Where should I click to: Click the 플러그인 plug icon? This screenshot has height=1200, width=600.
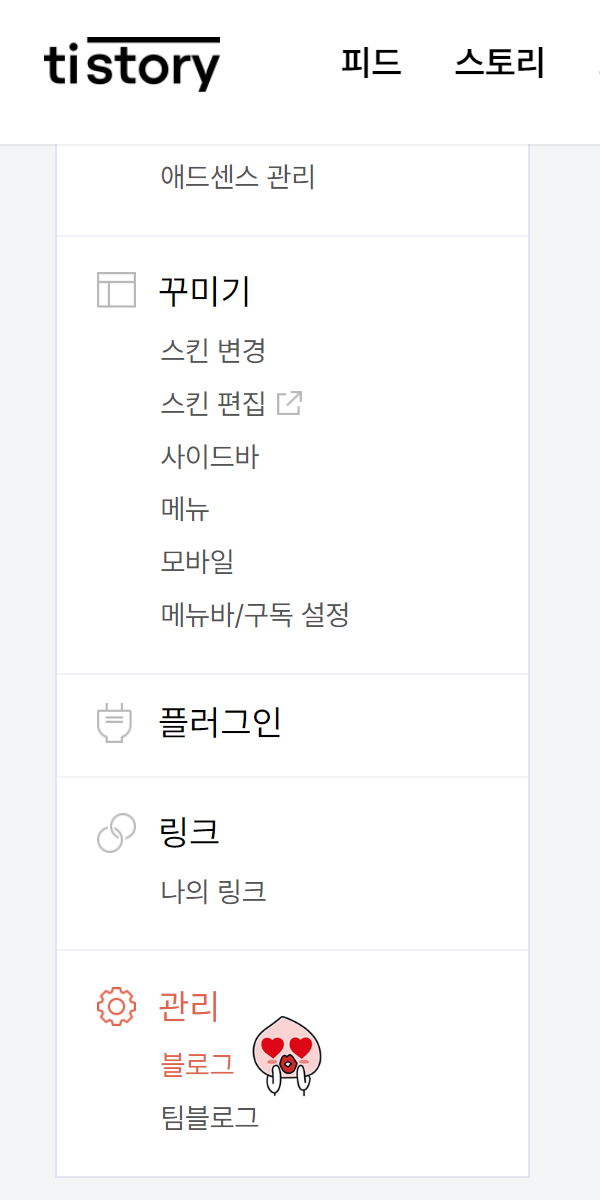(x=114, y=724)
